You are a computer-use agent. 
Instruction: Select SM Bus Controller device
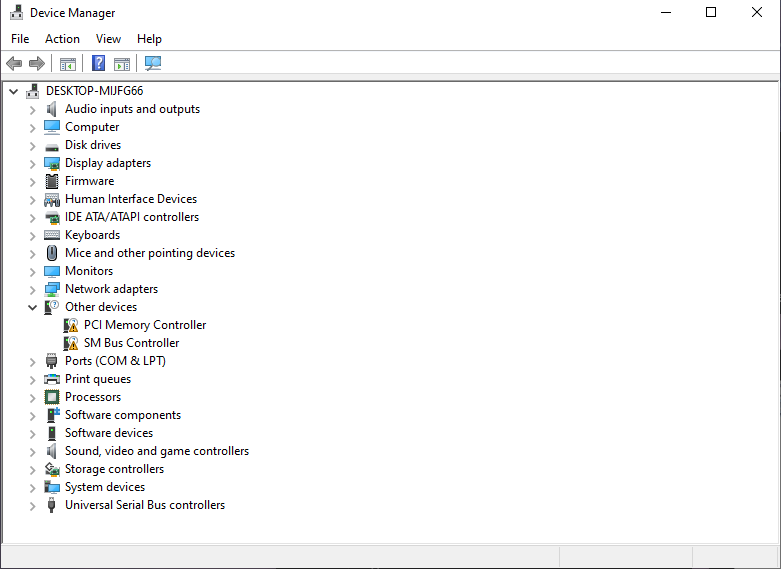pyautogui.click(x=131, y=343)
